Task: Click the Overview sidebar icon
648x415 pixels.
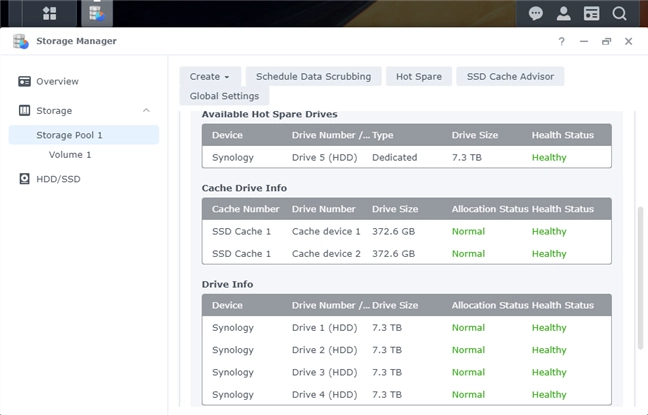Action: click(x=24, y=81)
